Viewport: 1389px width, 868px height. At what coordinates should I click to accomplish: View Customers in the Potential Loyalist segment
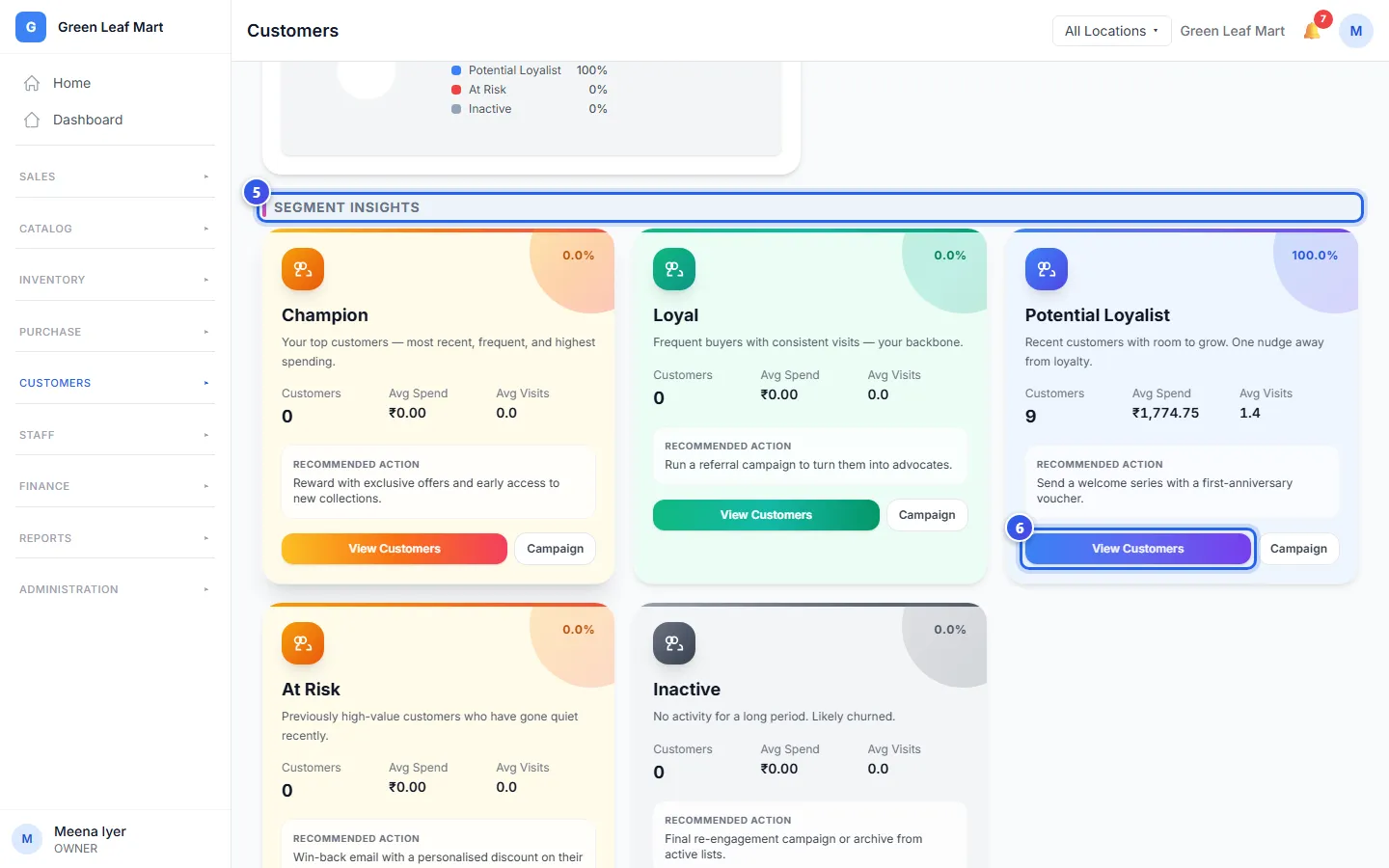coord(1138,549)
